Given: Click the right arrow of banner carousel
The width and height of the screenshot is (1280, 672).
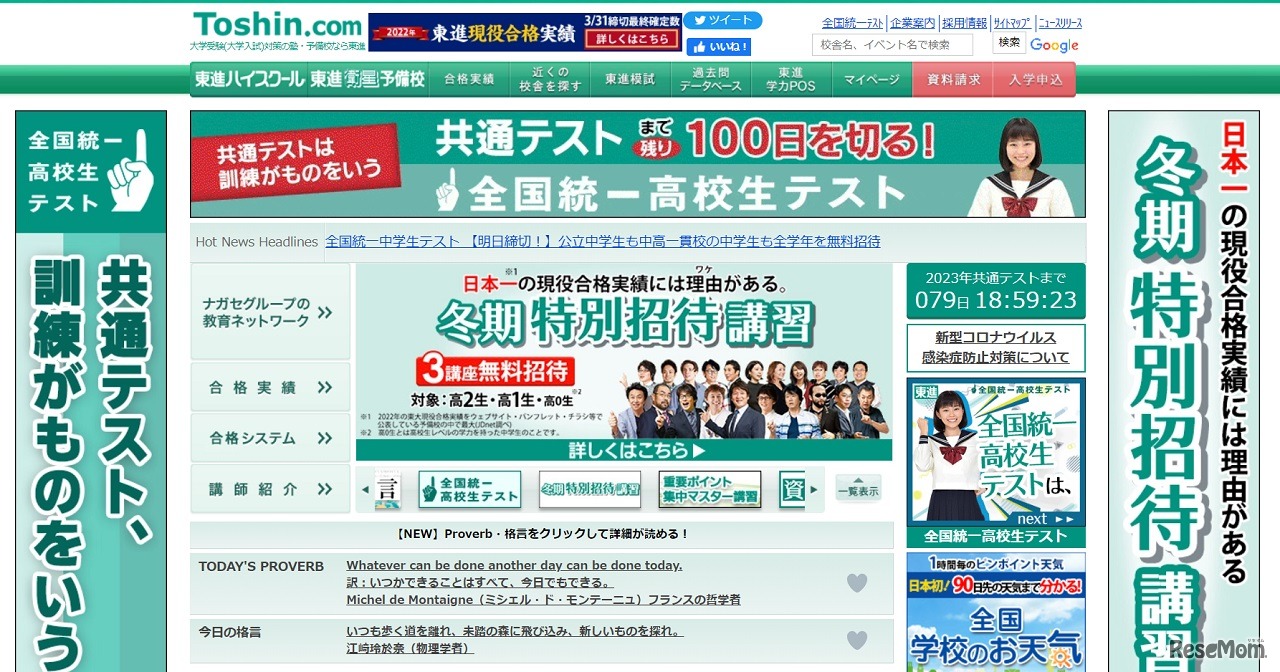Looking at the screenshot, I should (814, 490).
